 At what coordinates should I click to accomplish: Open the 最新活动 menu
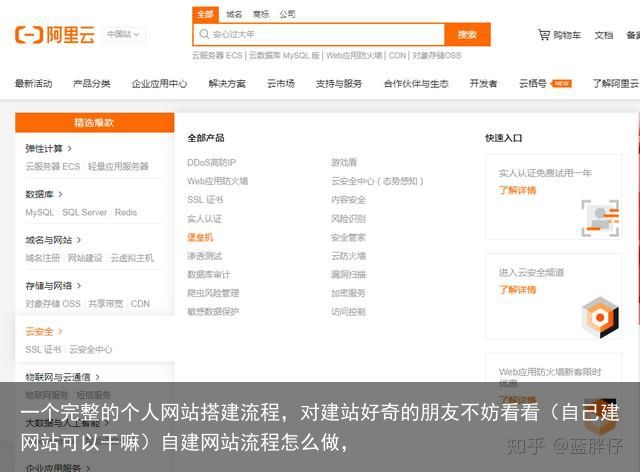[33, 84]
